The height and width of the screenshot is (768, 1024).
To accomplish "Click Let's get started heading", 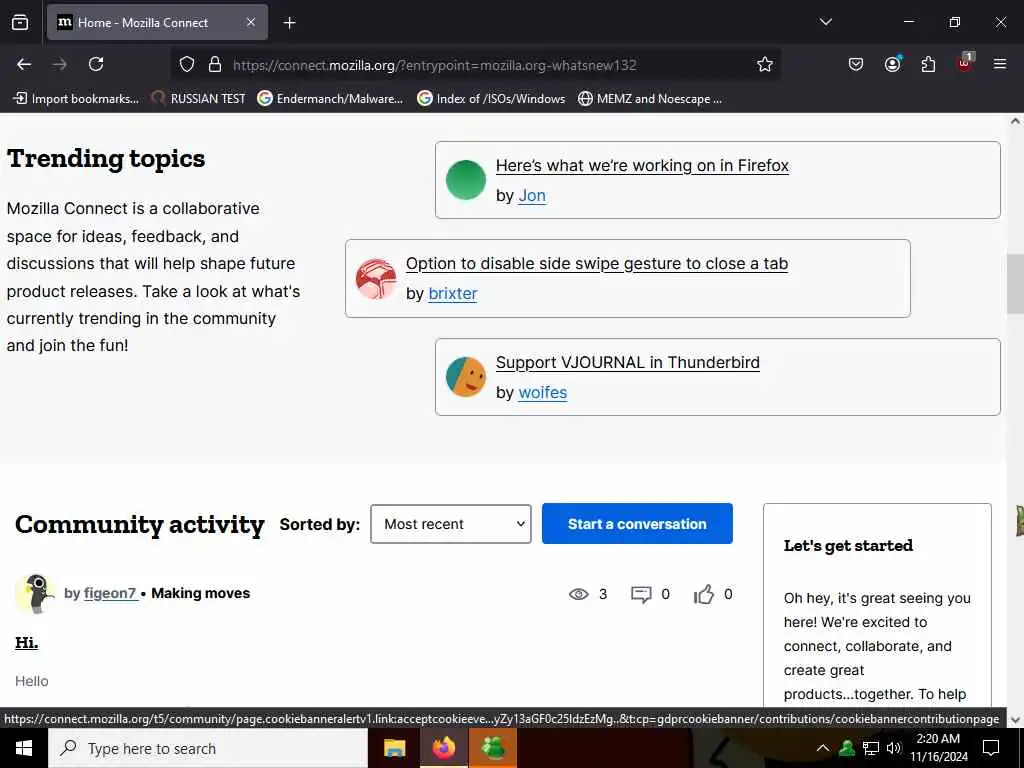I will (848, 546).
